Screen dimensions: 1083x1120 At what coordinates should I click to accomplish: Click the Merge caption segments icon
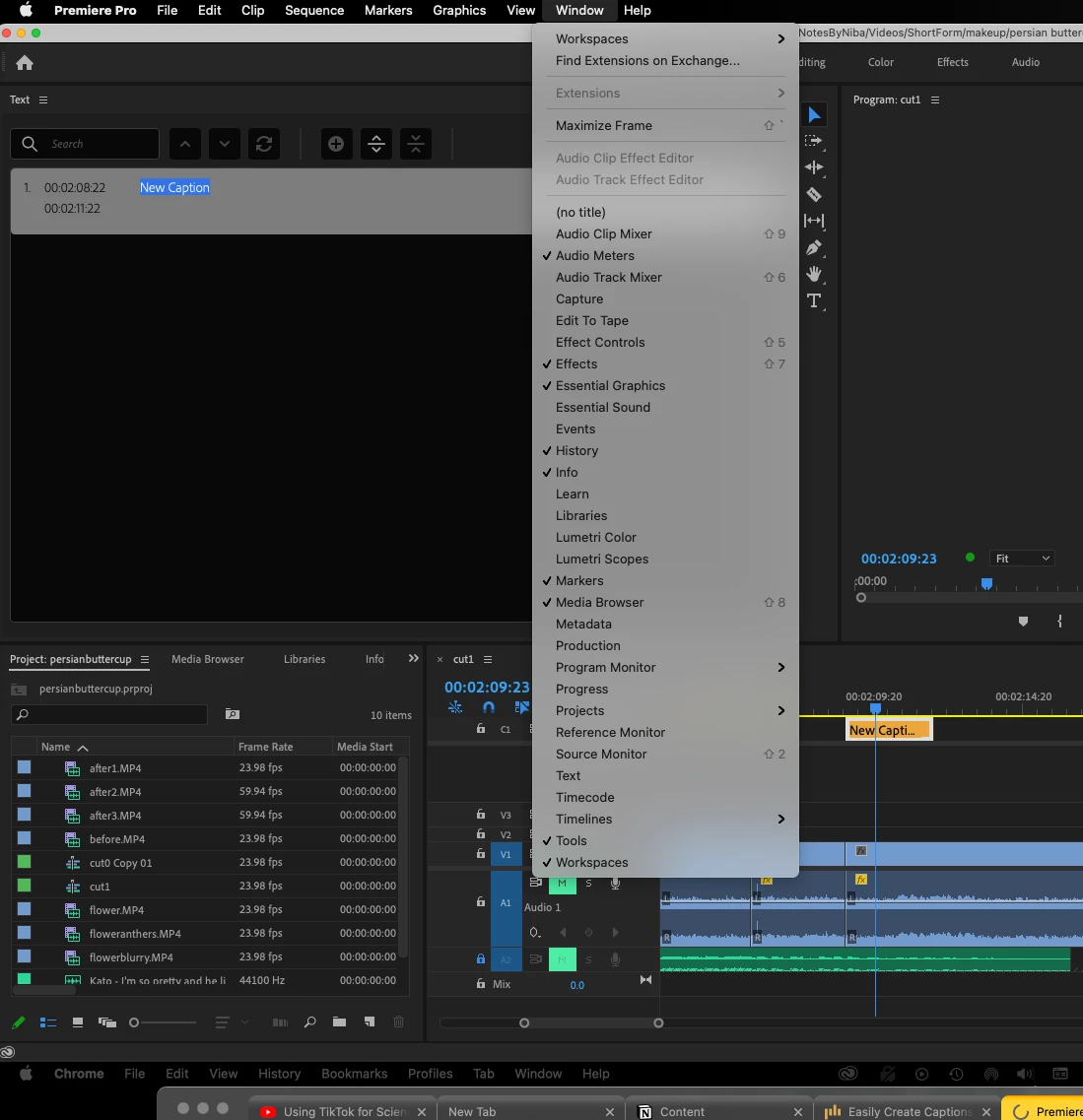[416, 144]
